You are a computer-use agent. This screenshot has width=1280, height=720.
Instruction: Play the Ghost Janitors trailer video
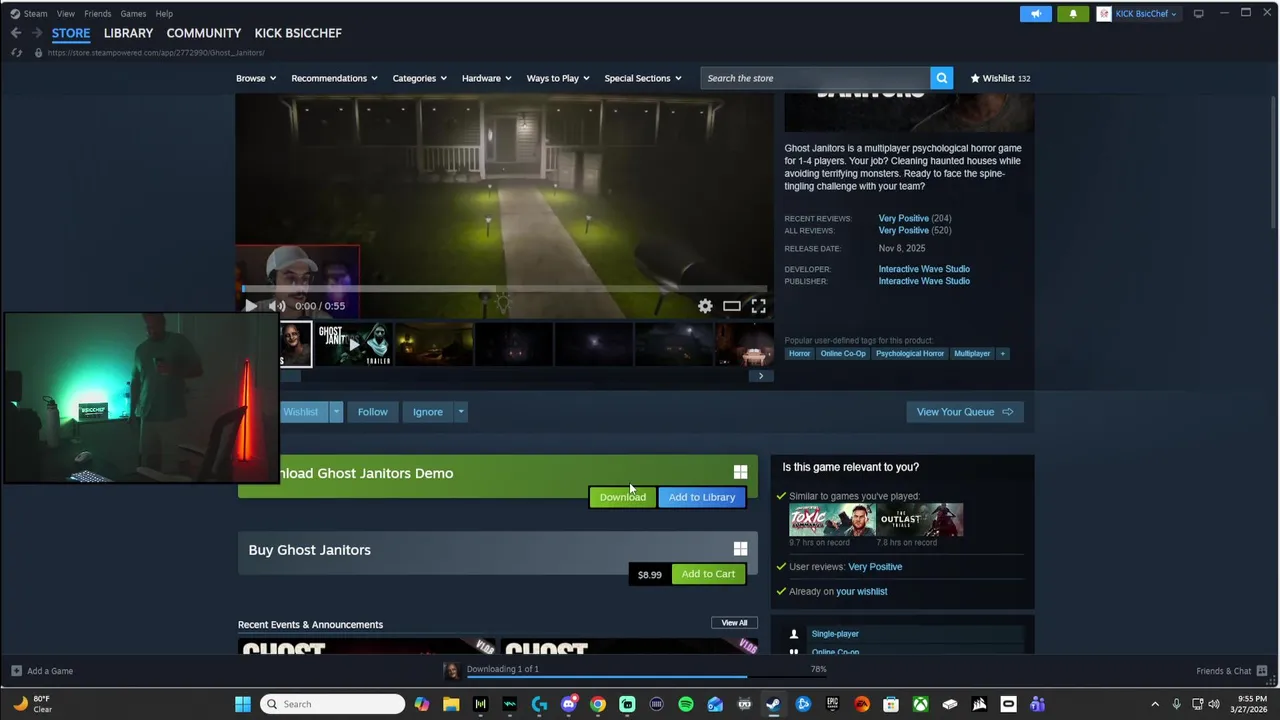point(250,306)
